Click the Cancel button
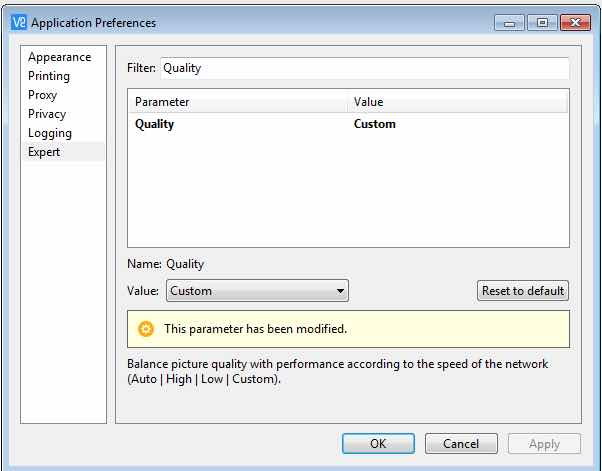 [461, 444]
